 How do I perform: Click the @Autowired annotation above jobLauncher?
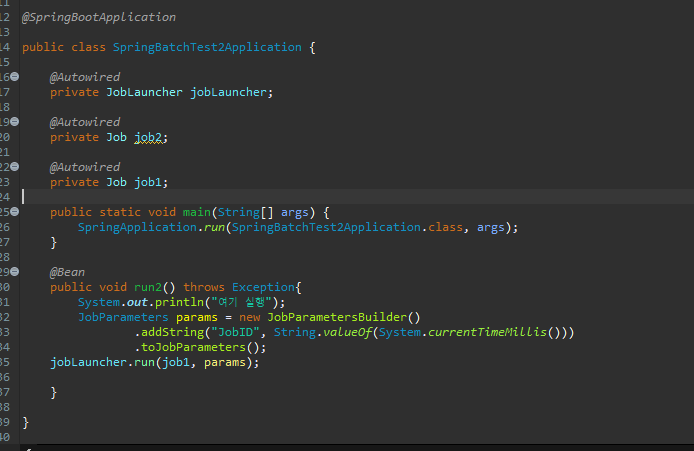[x=85, y=77]
